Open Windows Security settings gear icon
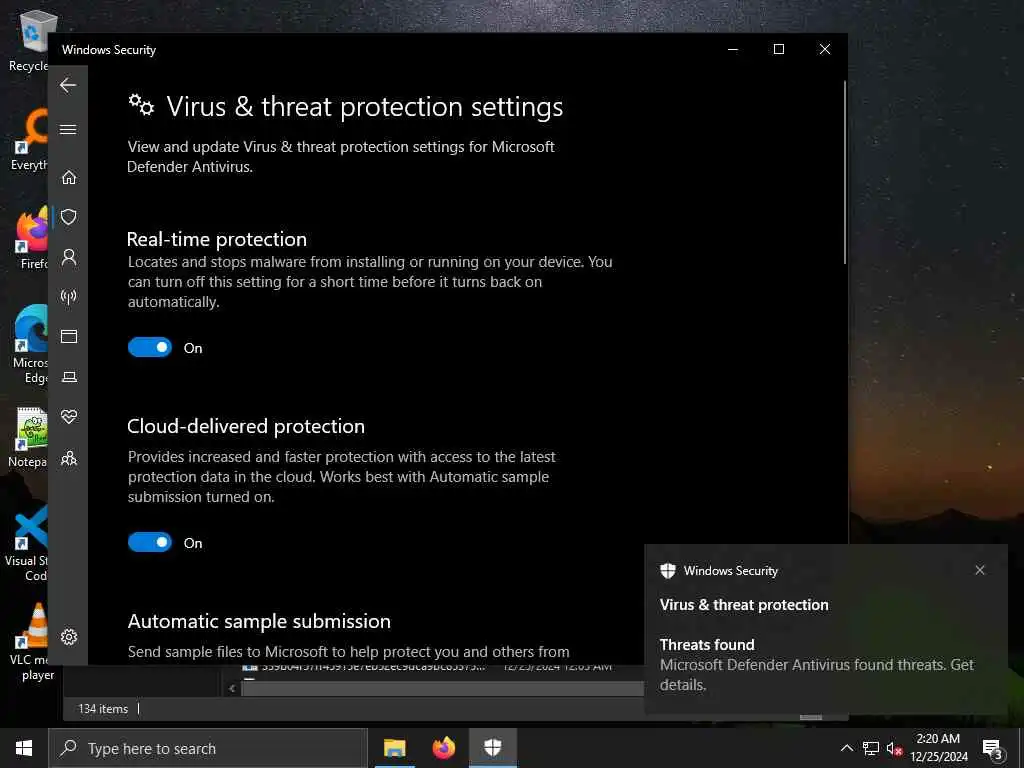1024x768 pixels. tap(69, 637)
